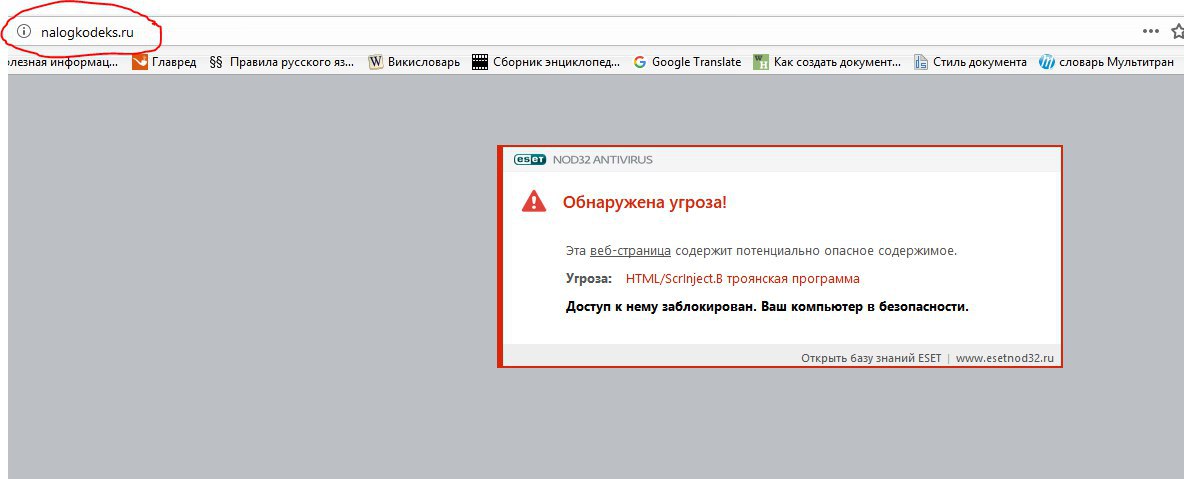Screen dimensions: 1184x479
Task: Open the www.esetnod32.ru link
Action: pos(1004,357)
